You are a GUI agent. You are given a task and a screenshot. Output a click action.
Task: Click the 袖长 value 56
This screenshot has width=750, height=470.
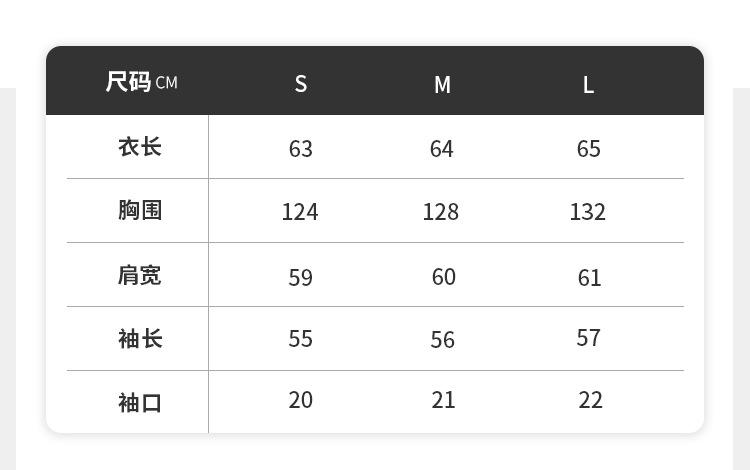coord(443,340)
